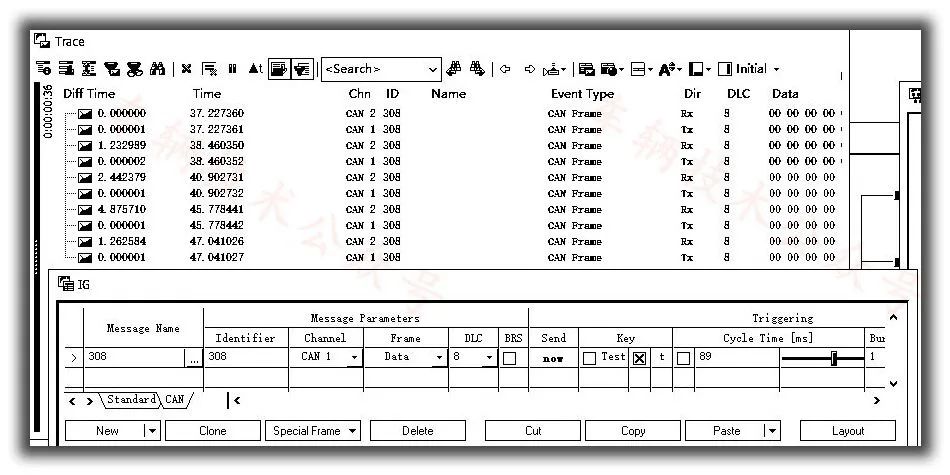The height and width of the screenshot is (475, 950).
Task: Send message 308 with the now button
Action: point(553,358)
